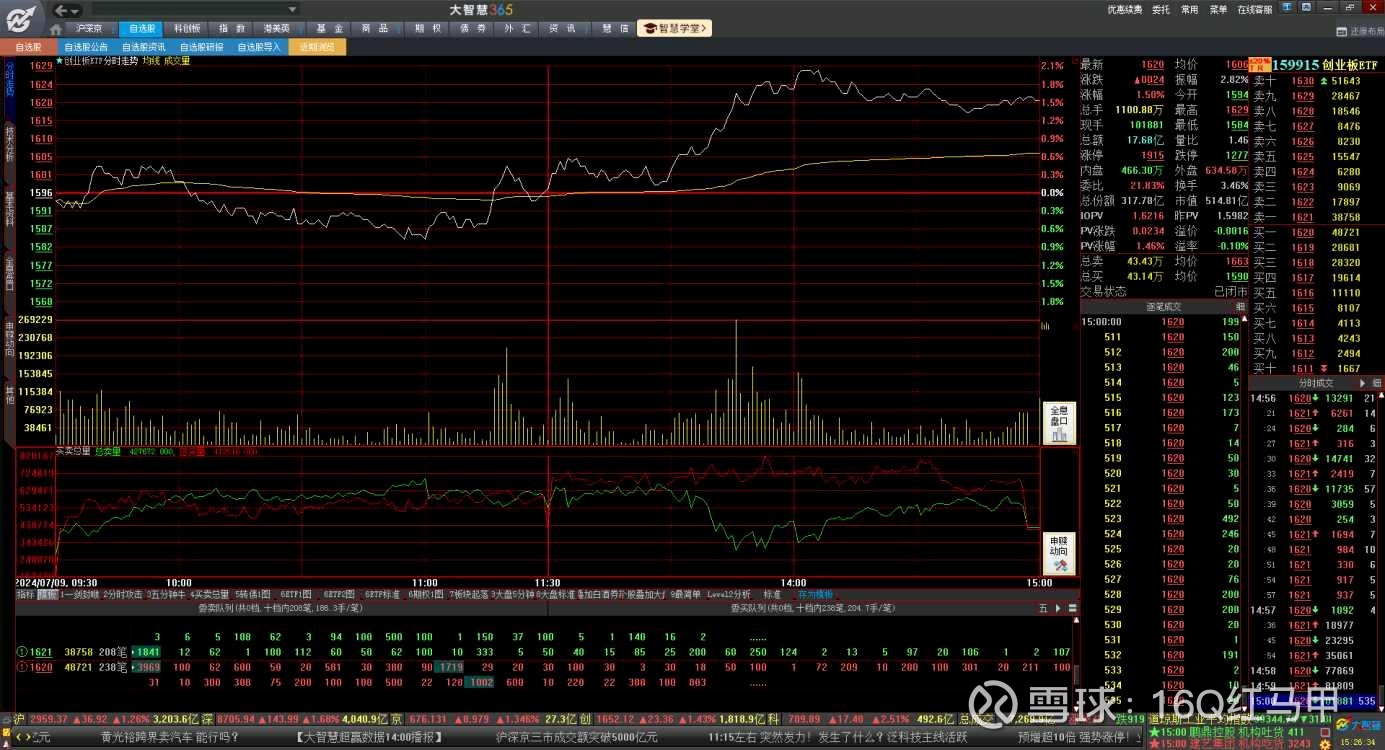
Task: Select the 基本资料 sidebar tab
Action: coord(9,208)
